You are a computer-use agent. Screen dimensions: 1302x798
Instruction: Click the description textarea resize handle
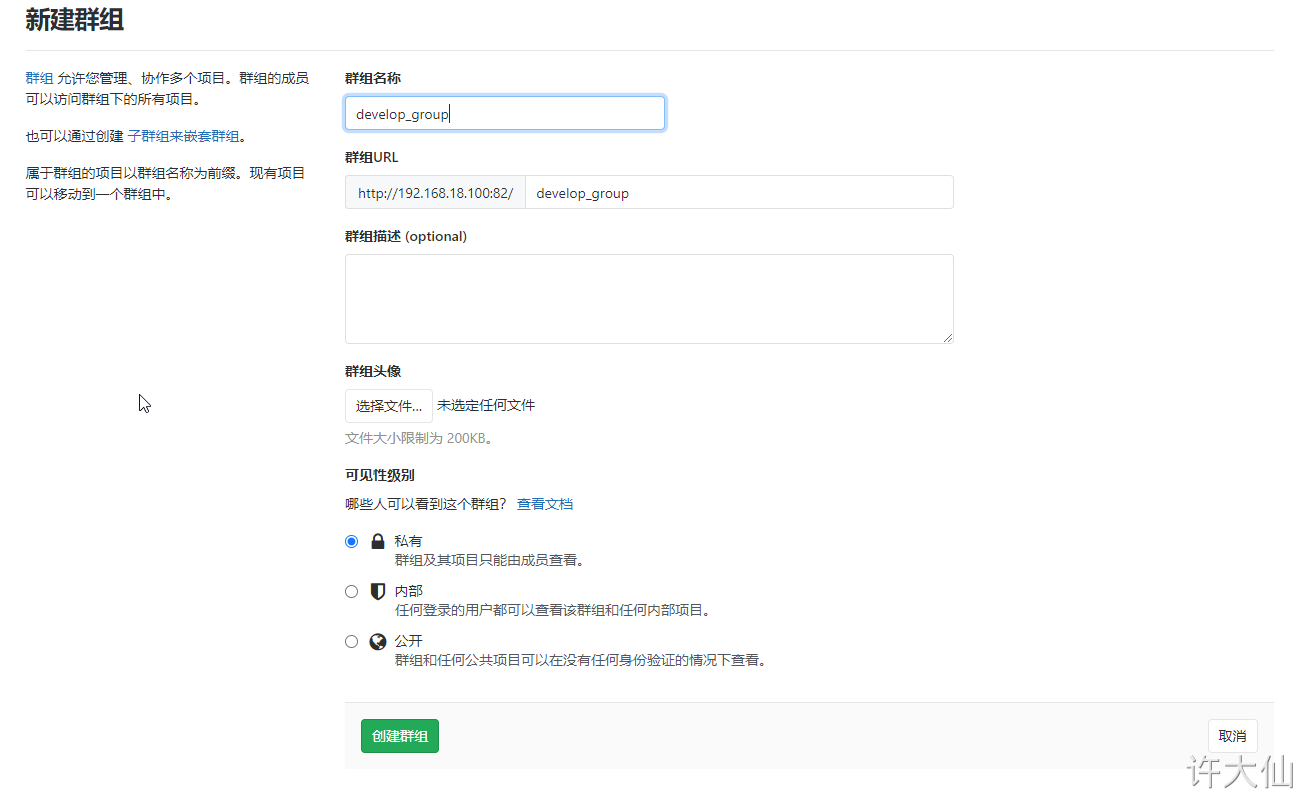[947, 337]
